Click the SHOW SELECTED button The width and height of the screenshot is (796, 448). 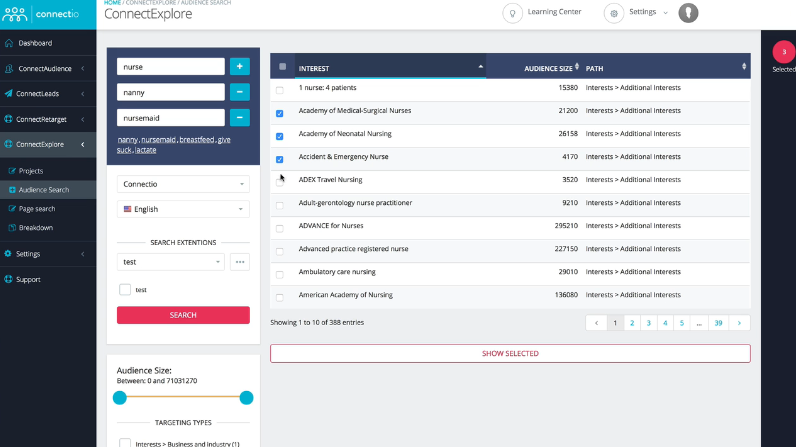(x=510, y=354)
